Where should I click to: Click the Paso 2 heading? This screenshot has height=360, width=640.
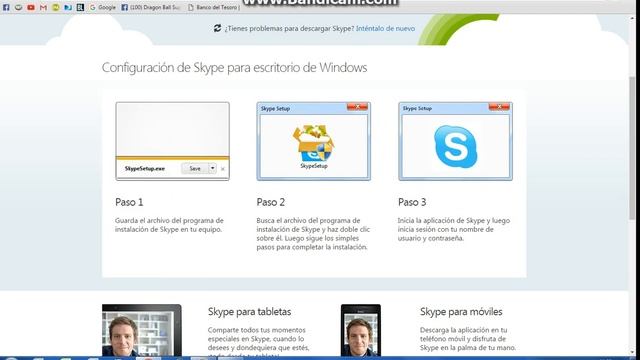[x=271, y=202]
